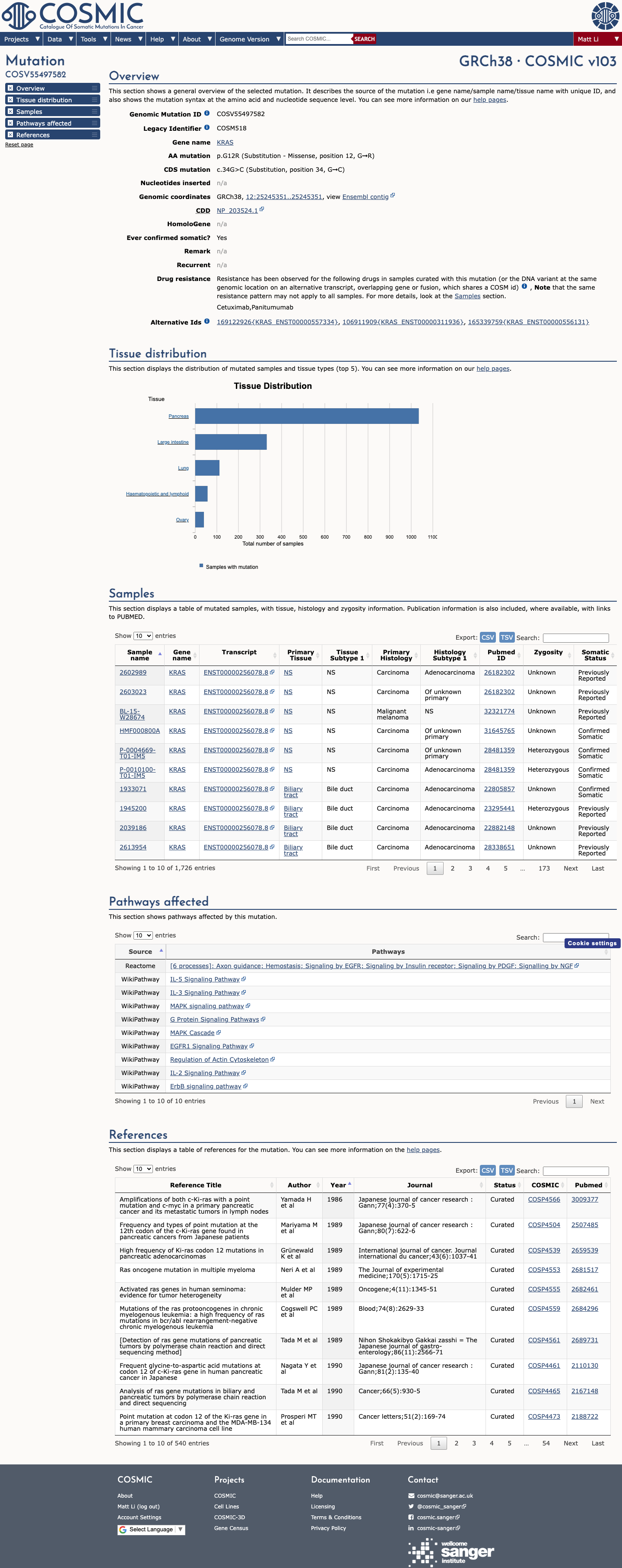
Task: Open the Show entries dropdown in References
Action: (143, 1169)
